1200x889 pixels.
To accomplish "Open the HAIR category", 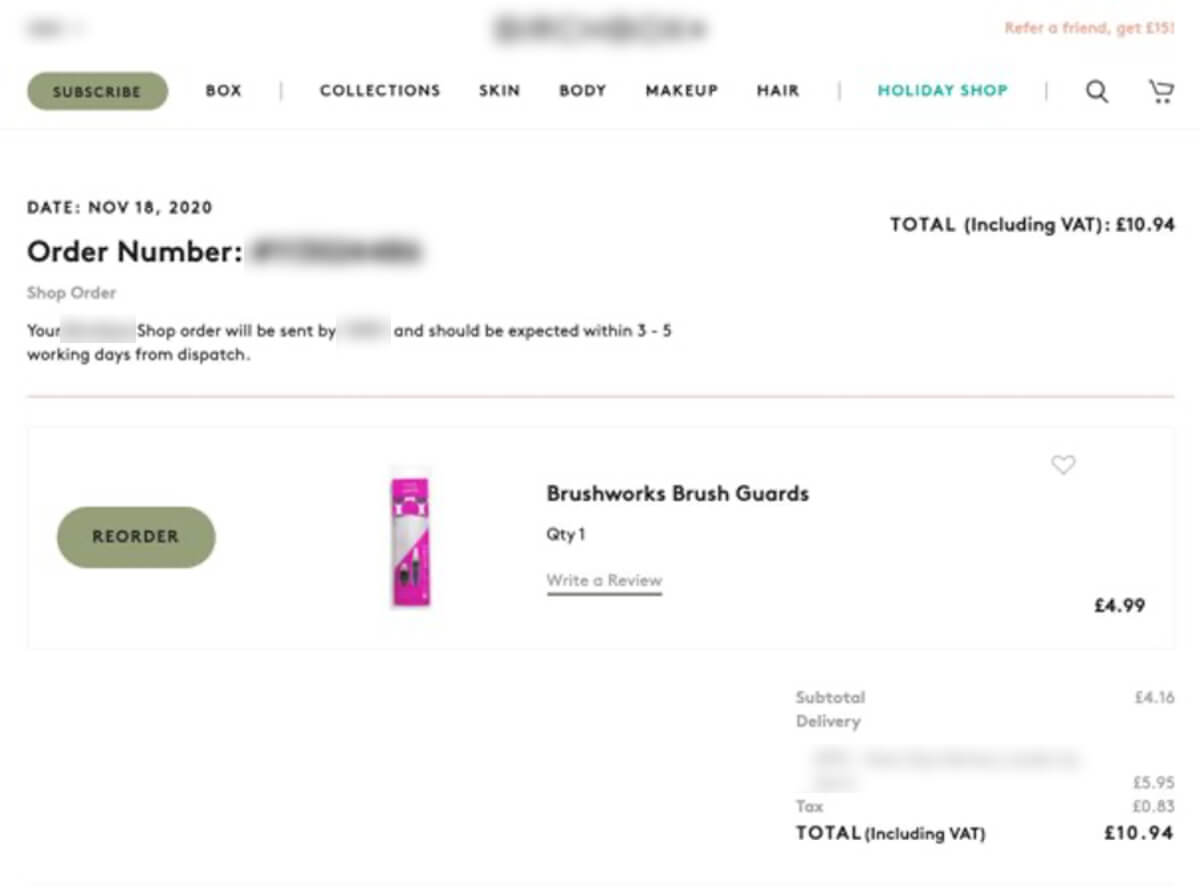I will [x=777, y=90].
